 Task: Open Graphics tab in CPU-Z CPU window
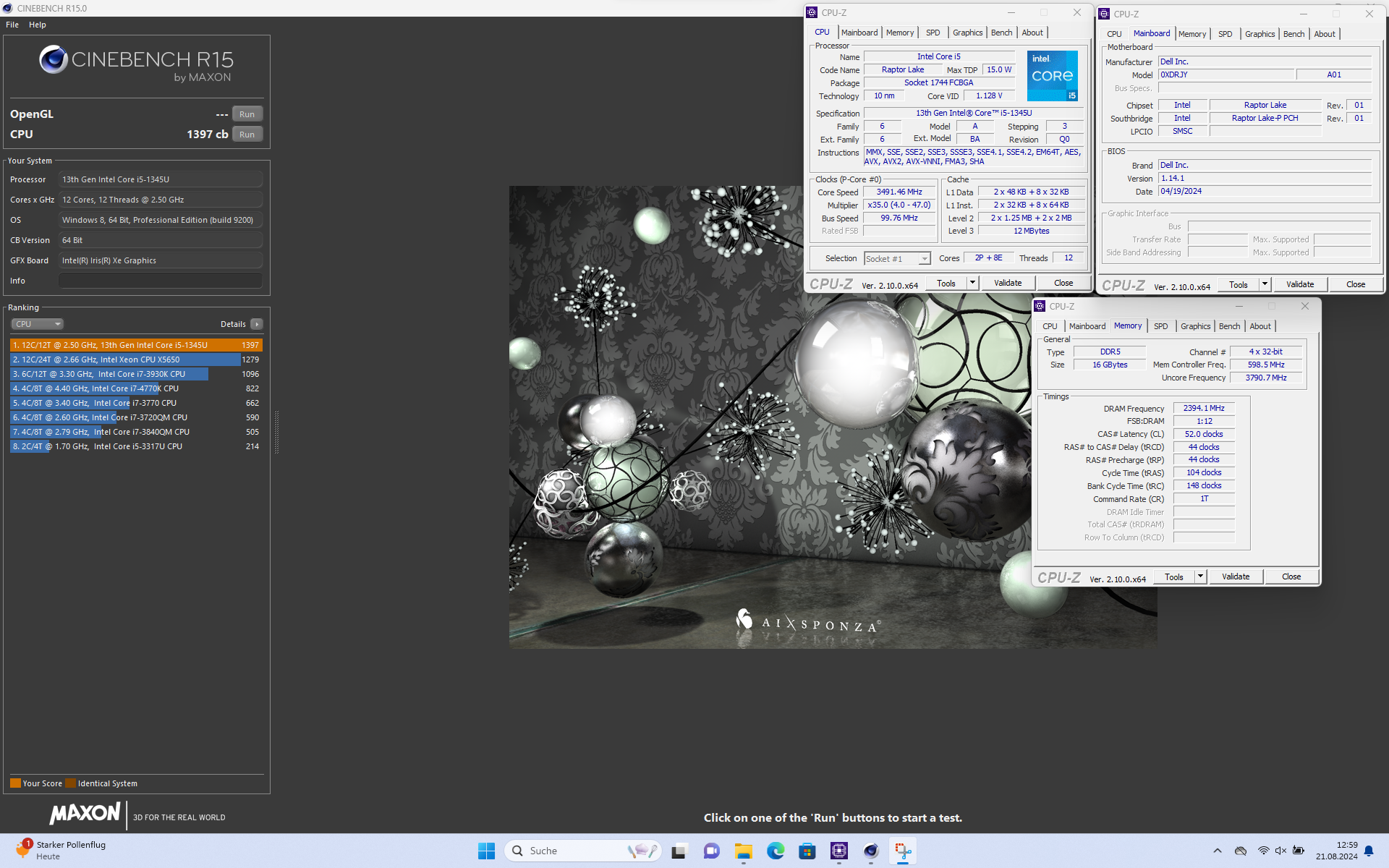click(x=967, y=33)
